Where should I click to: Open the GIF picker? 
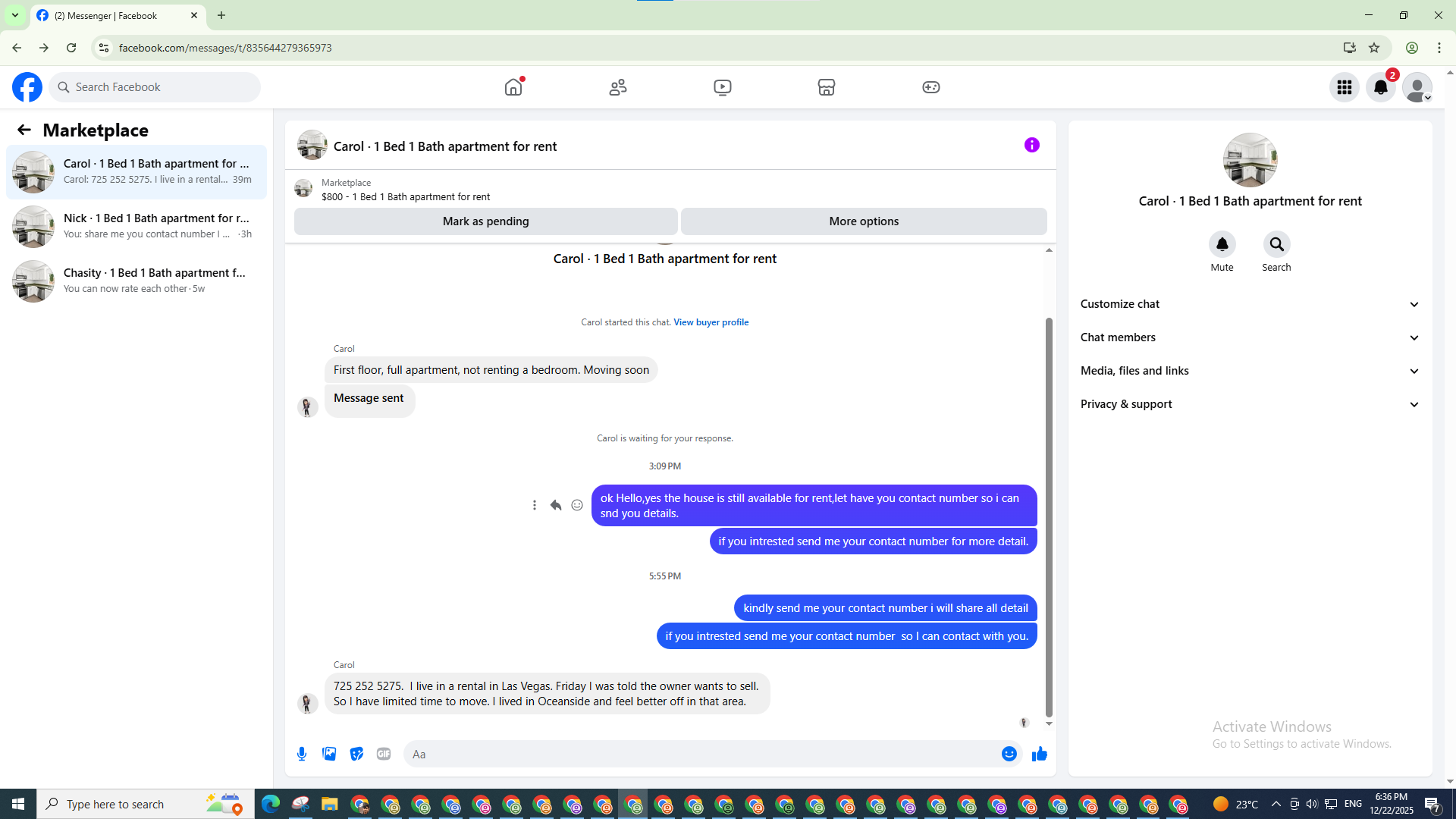click(x=384, y=754)
